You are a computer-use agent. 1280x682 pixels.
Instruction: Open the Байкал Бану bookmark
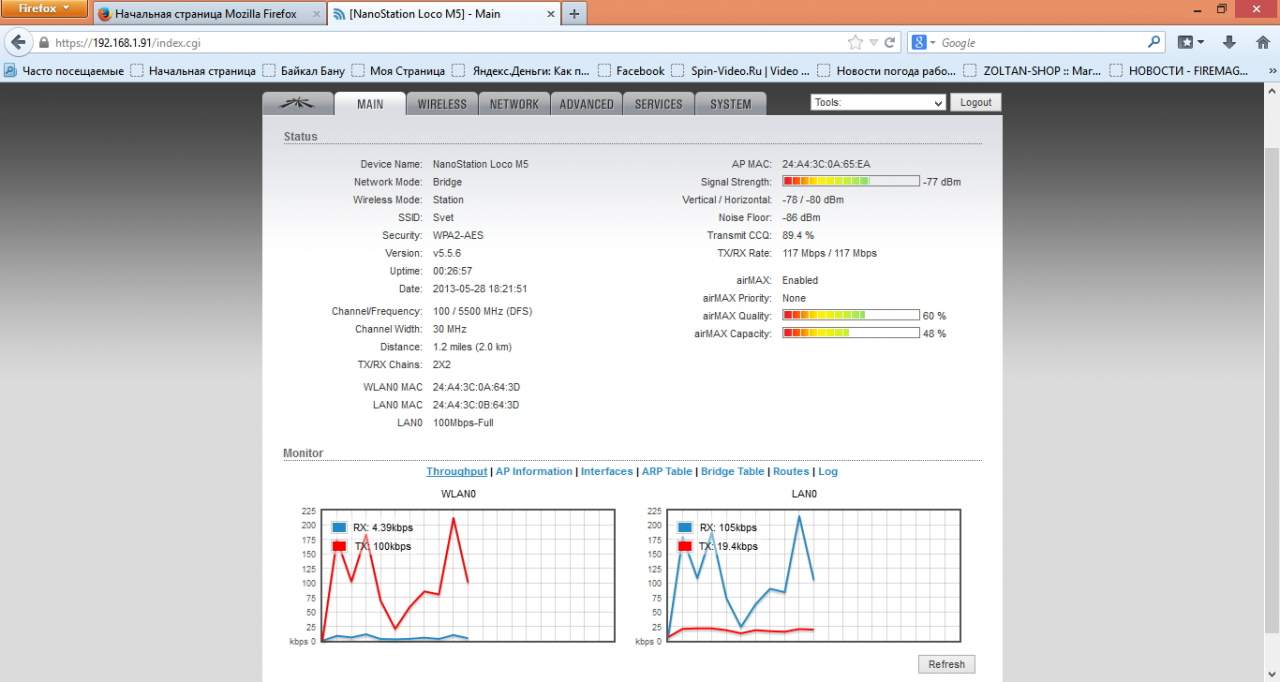[304, 71]
